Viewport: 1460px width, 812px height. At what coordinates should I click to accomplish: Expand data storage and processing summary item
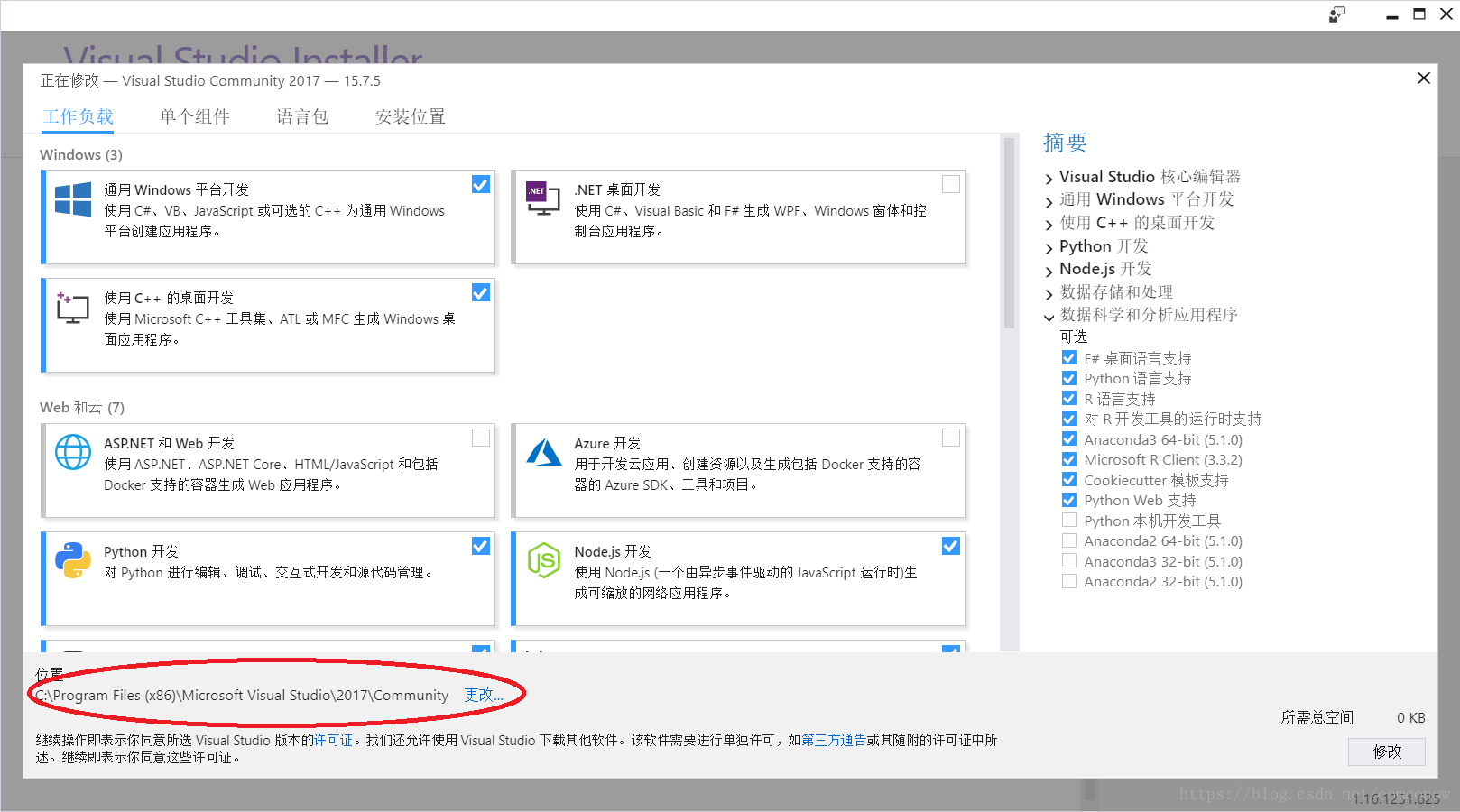click(1049, 294)
